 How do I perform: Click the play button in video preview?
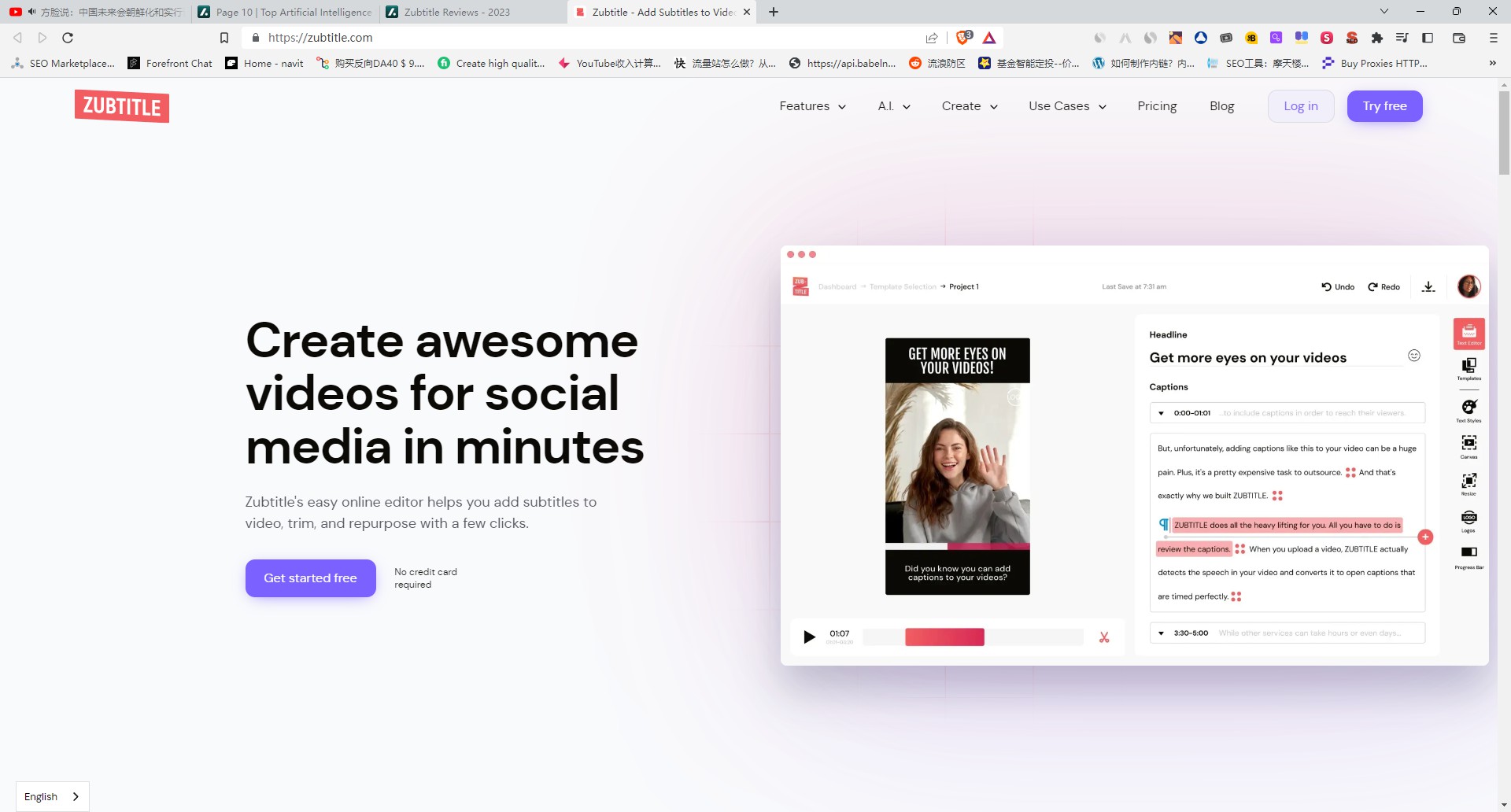(x=809, y=637)
